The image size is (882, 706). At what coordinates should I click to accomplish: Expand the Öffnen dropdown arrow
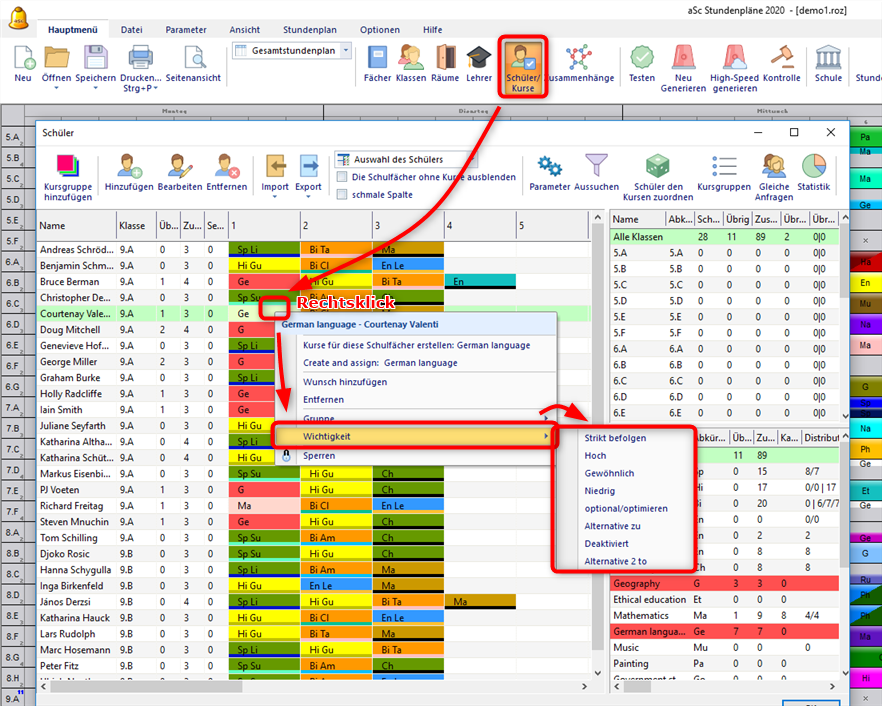[x=56, y=88]
